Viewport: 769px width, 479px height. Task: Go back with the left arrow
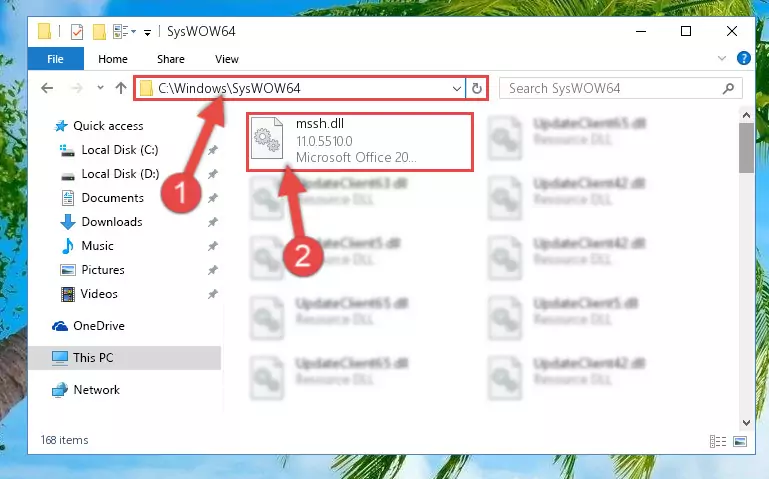point(47,88)
